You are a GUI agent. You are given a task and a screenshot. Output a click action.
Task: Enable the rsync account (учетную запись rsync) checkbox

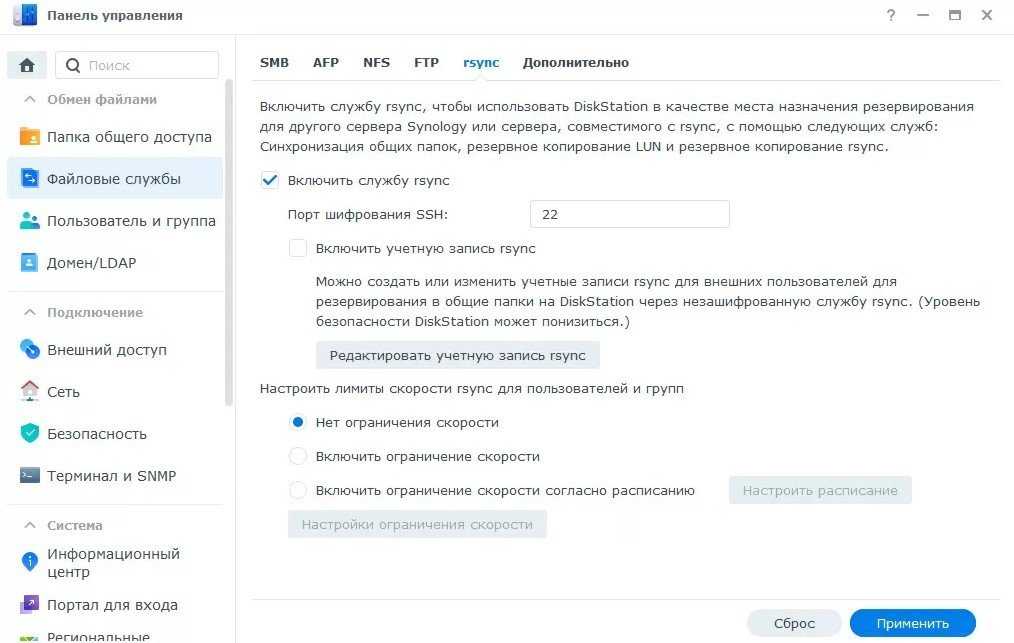[297, 249]
